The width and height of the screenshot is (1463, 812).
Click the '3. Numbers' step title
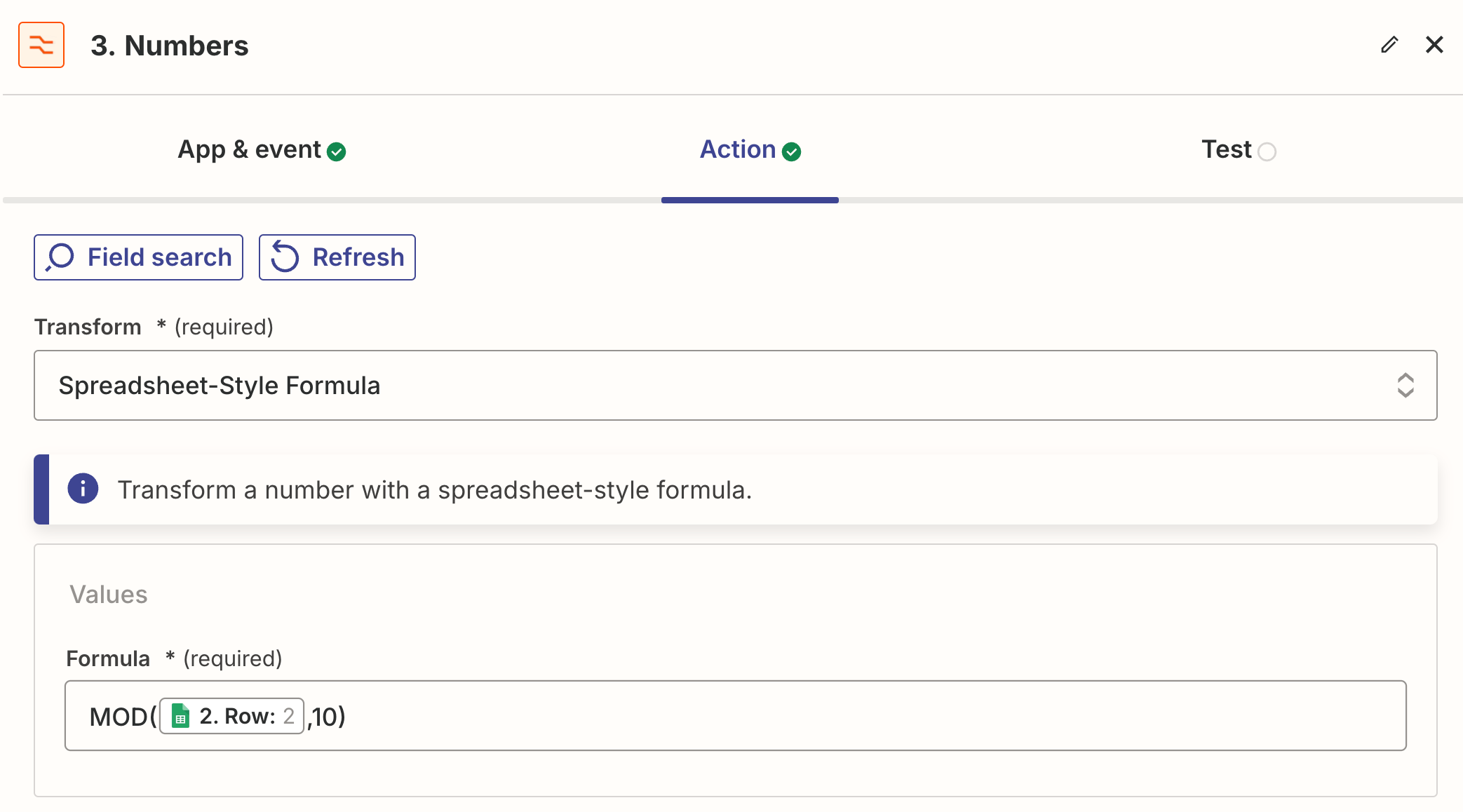click(169, 46)
